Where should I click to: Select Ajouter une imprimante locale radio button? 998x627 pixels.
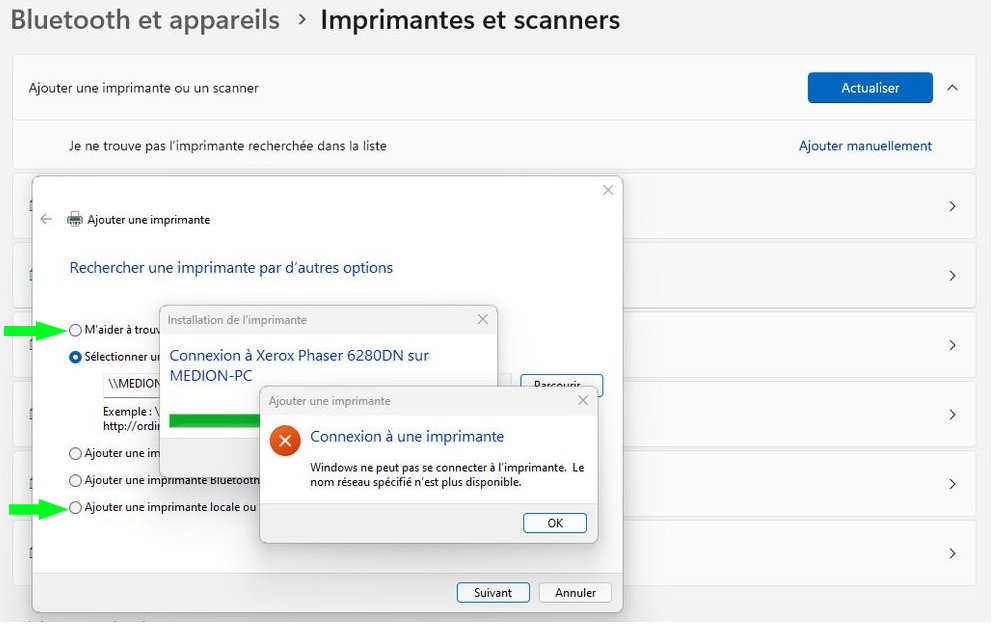click(x=76, y=508)
